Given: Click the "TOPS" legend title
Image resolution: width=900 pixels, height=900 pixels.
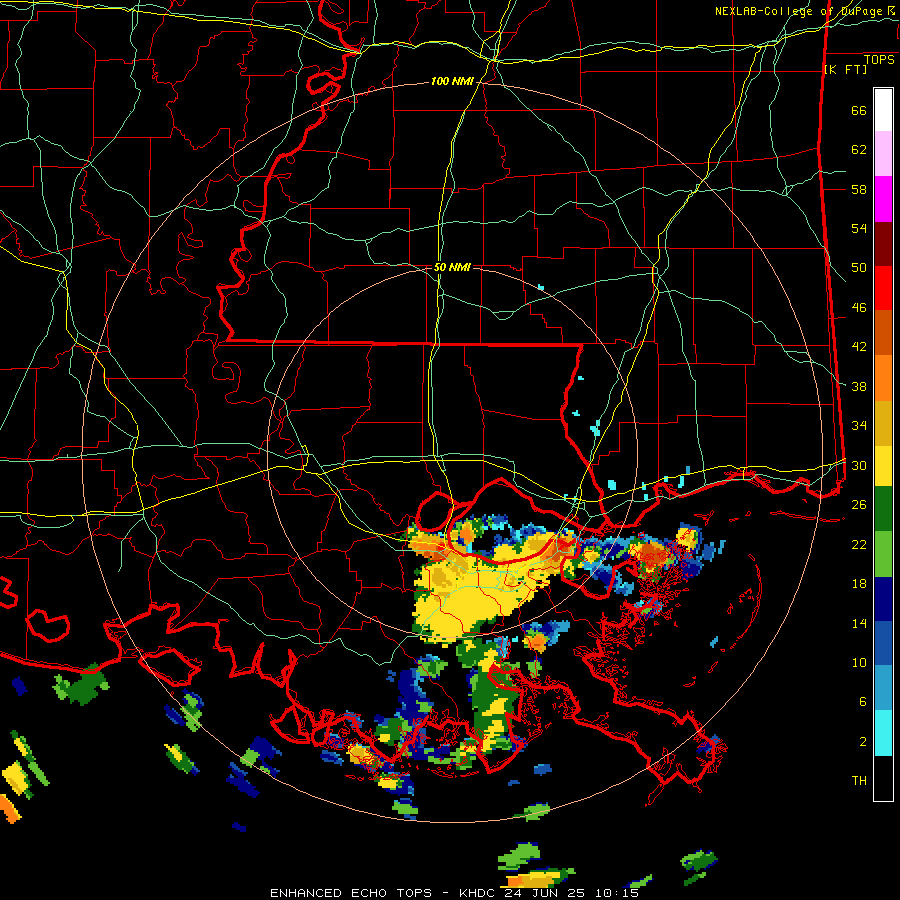Looking at the screenshot, I should pos(879,60).
